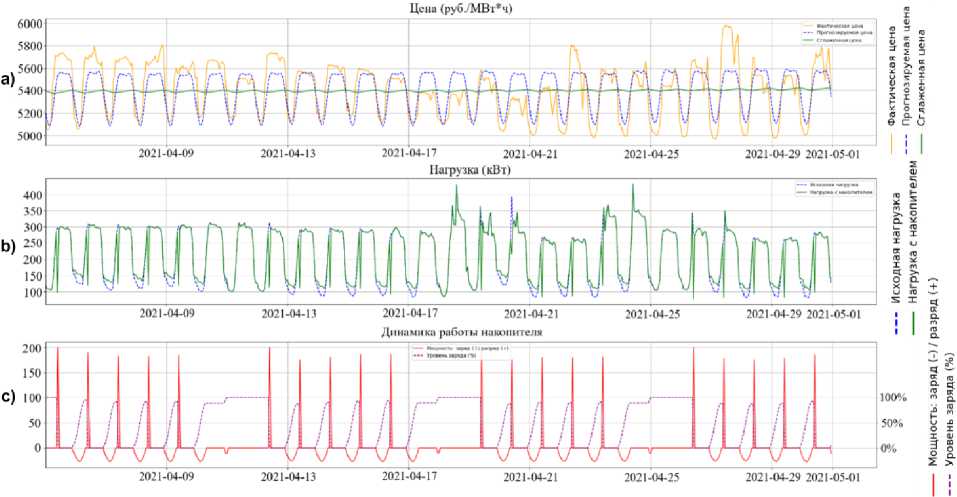Viewport: 957px width, 497px height.
Task: Click date '2021-04-17' under storage chart
Action: tap(409, 477)
